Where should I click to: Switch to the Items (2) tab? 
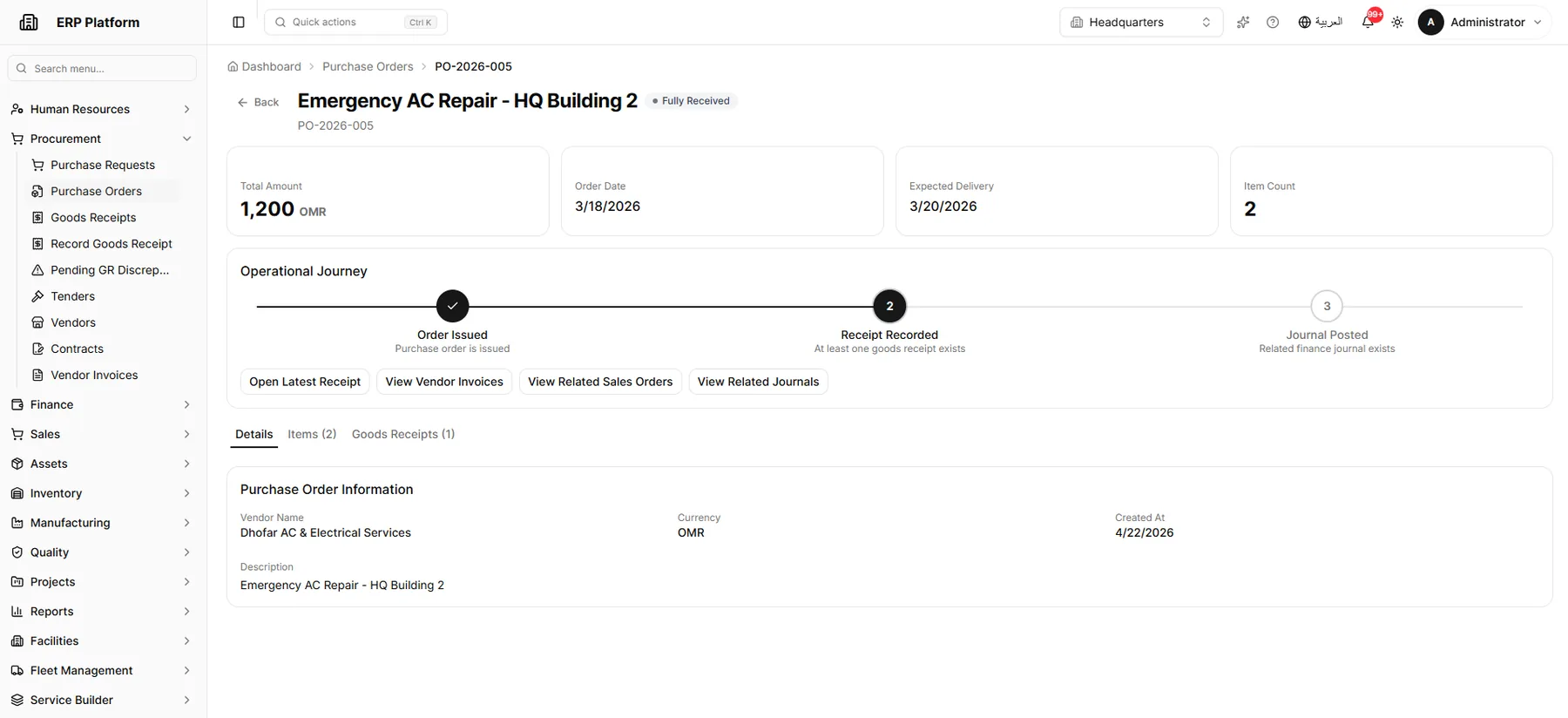(x=312, y=434)
